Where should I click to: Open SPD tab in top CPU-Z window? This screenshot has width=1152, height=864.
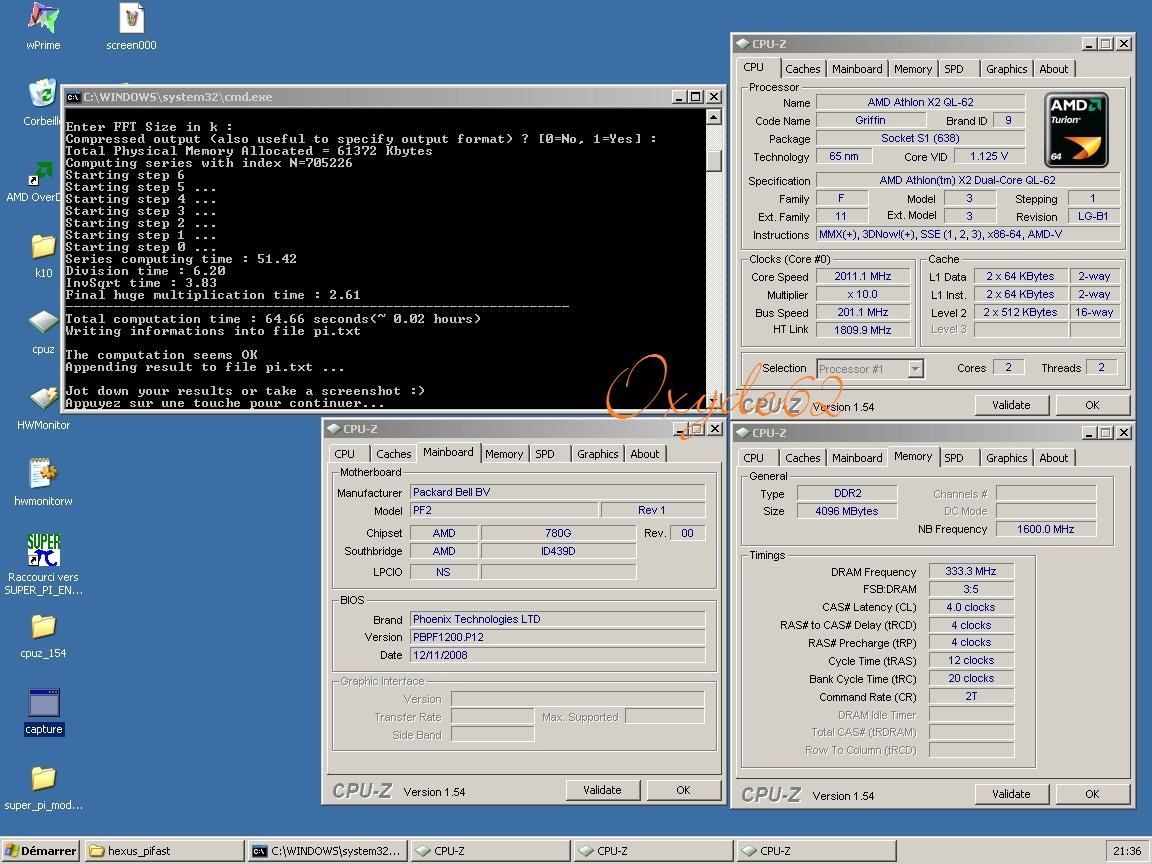(954, 69)
